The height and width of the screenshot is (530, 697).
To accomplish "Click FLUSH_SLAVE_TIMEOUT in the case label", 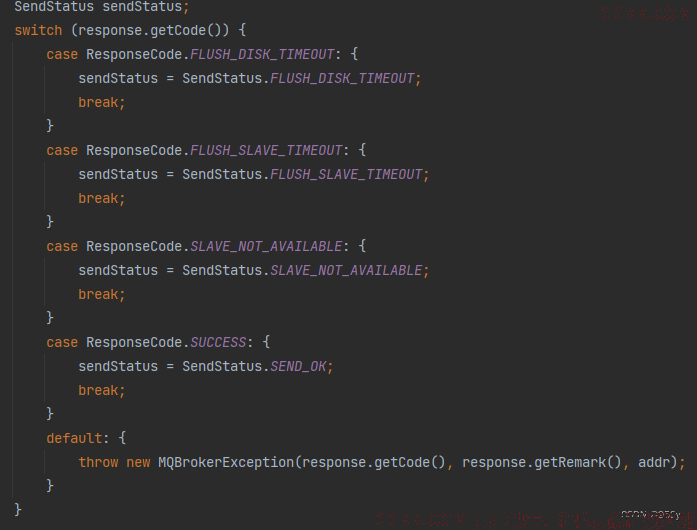I will point(265,150).
